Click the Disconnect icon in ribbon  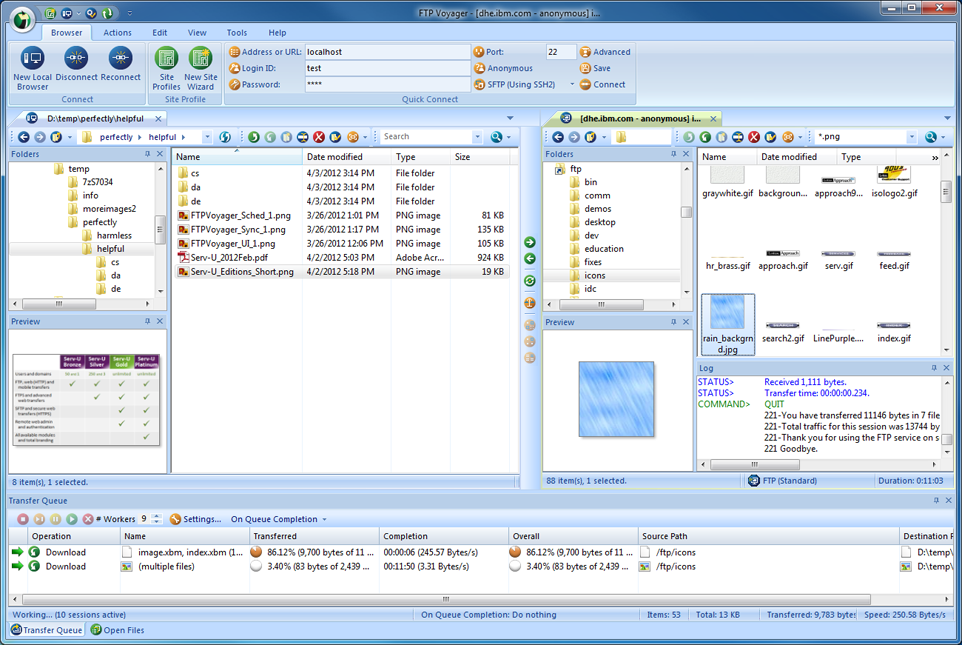point(76,60)
